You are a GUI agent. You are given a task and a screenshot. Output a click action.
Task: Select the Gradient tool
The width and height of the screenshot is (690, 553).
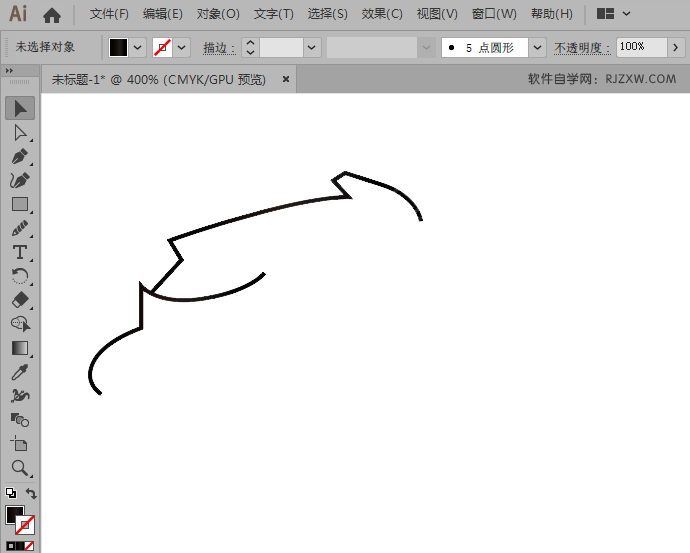[x=20, y=348]
